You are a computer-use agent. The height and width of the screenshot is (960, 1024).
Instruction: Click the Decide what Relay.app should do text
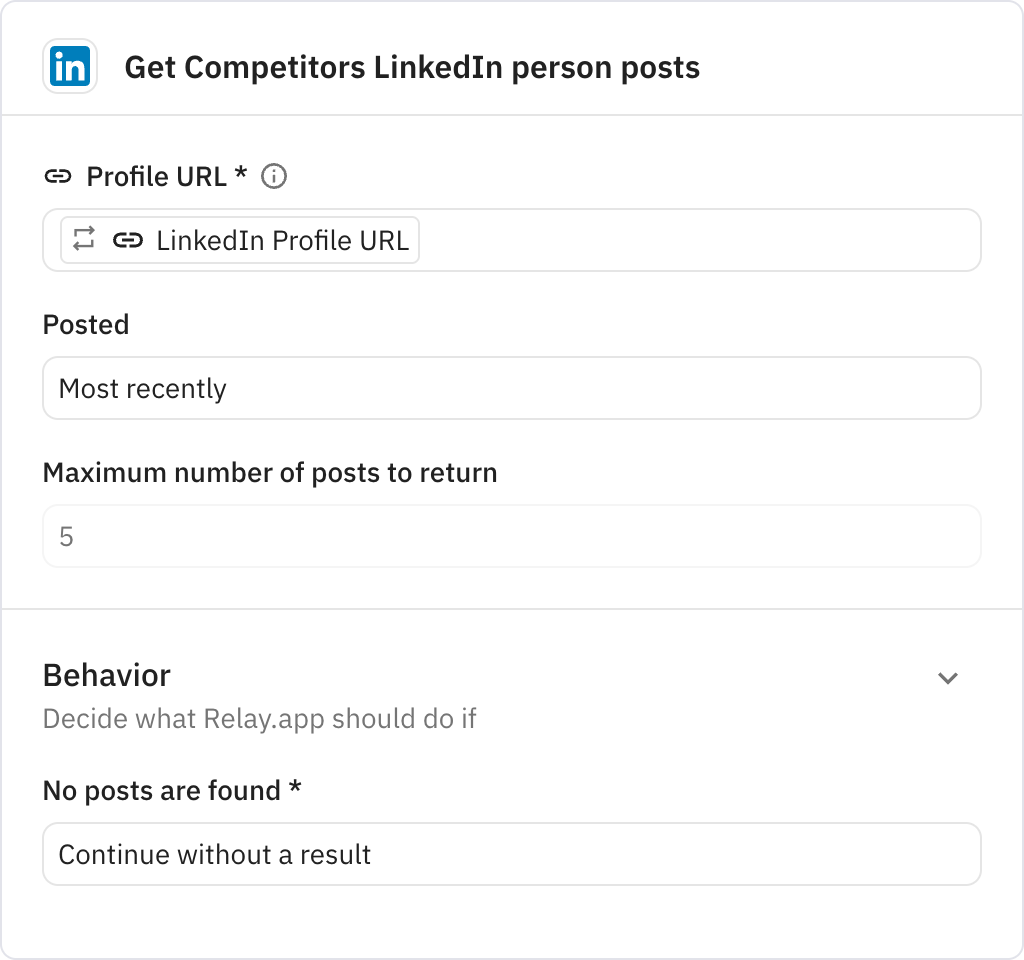pyautogui.click(x=260, y=718)
